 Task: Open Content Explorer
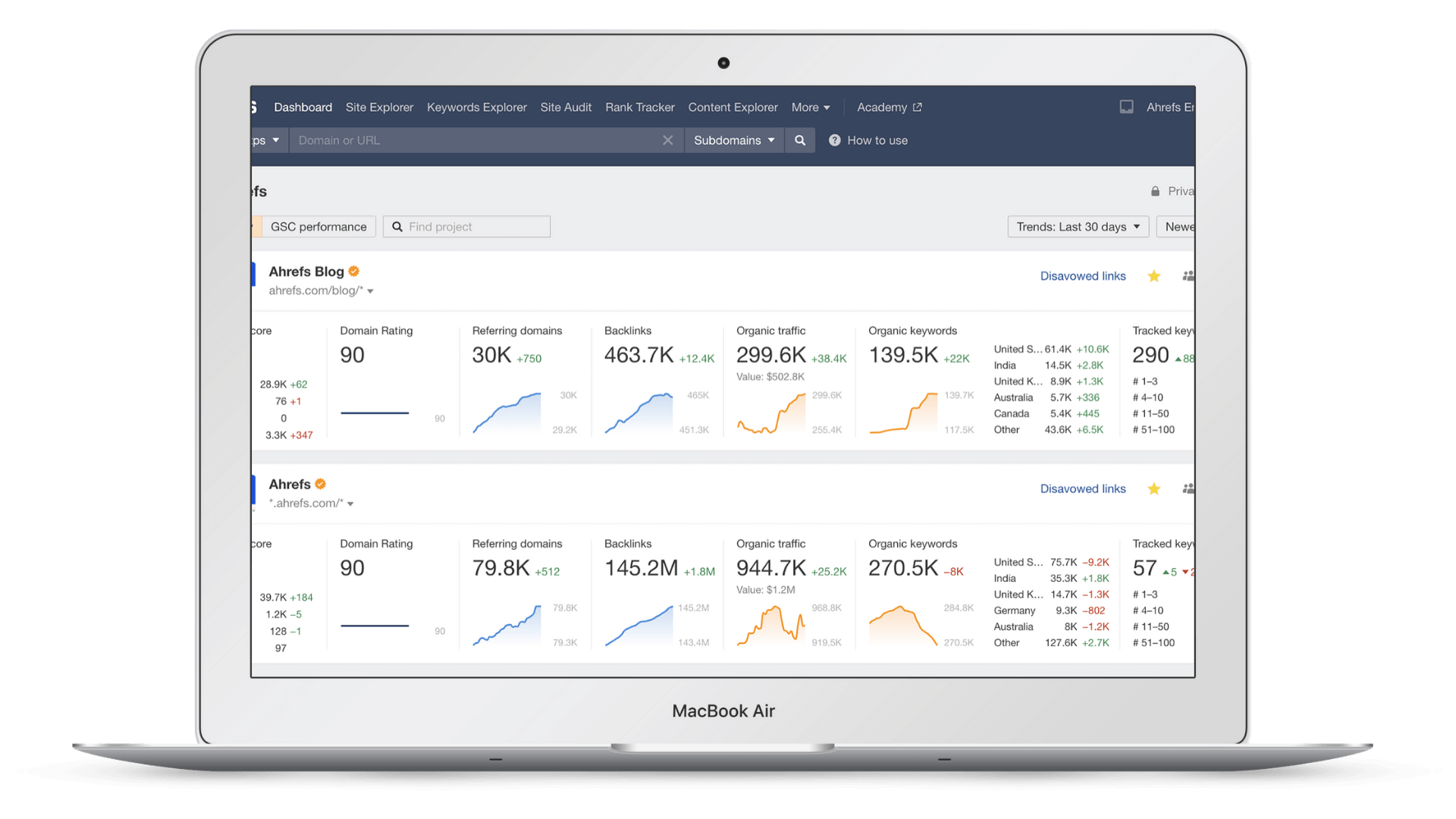pos(733,107)
